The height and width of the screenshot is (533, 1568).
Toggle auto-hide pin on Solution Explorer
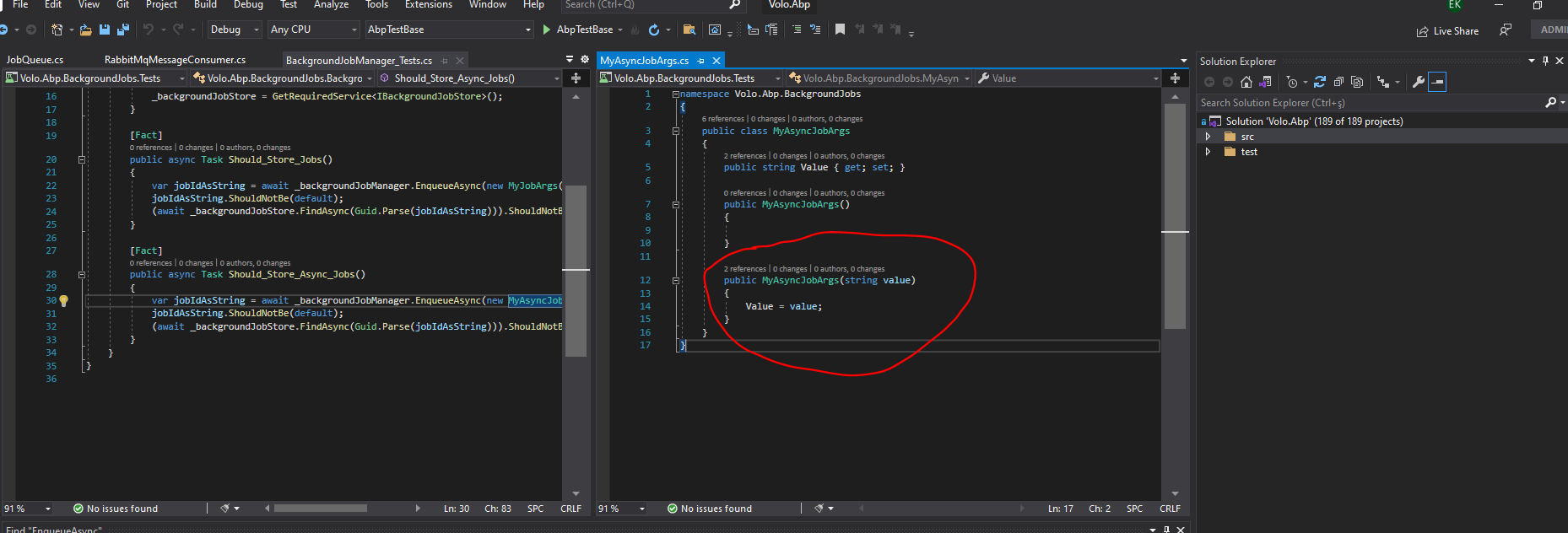click(x=1545, y=61)
